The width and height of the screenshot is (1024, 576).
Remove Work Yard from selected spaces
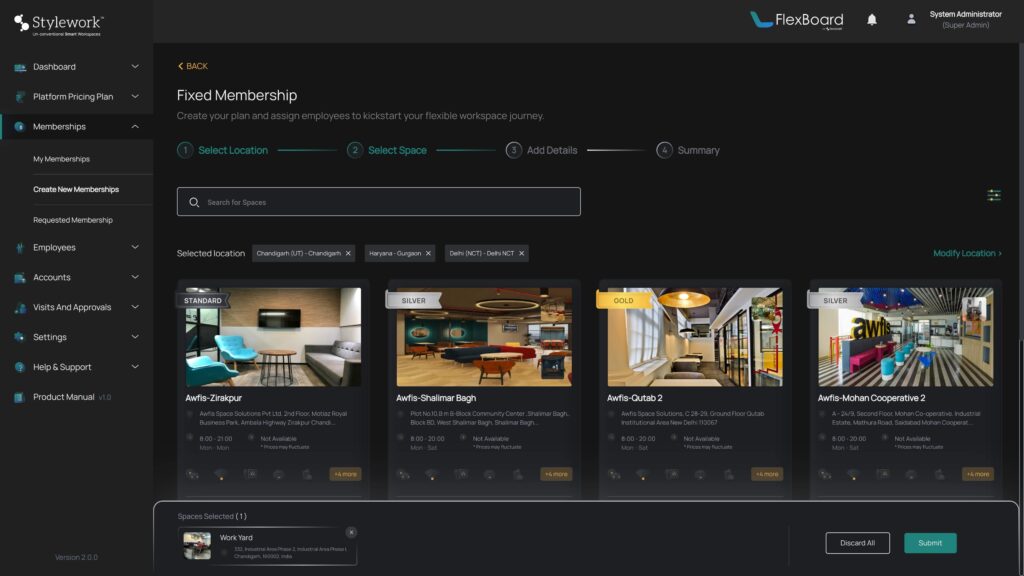(351, 532)
